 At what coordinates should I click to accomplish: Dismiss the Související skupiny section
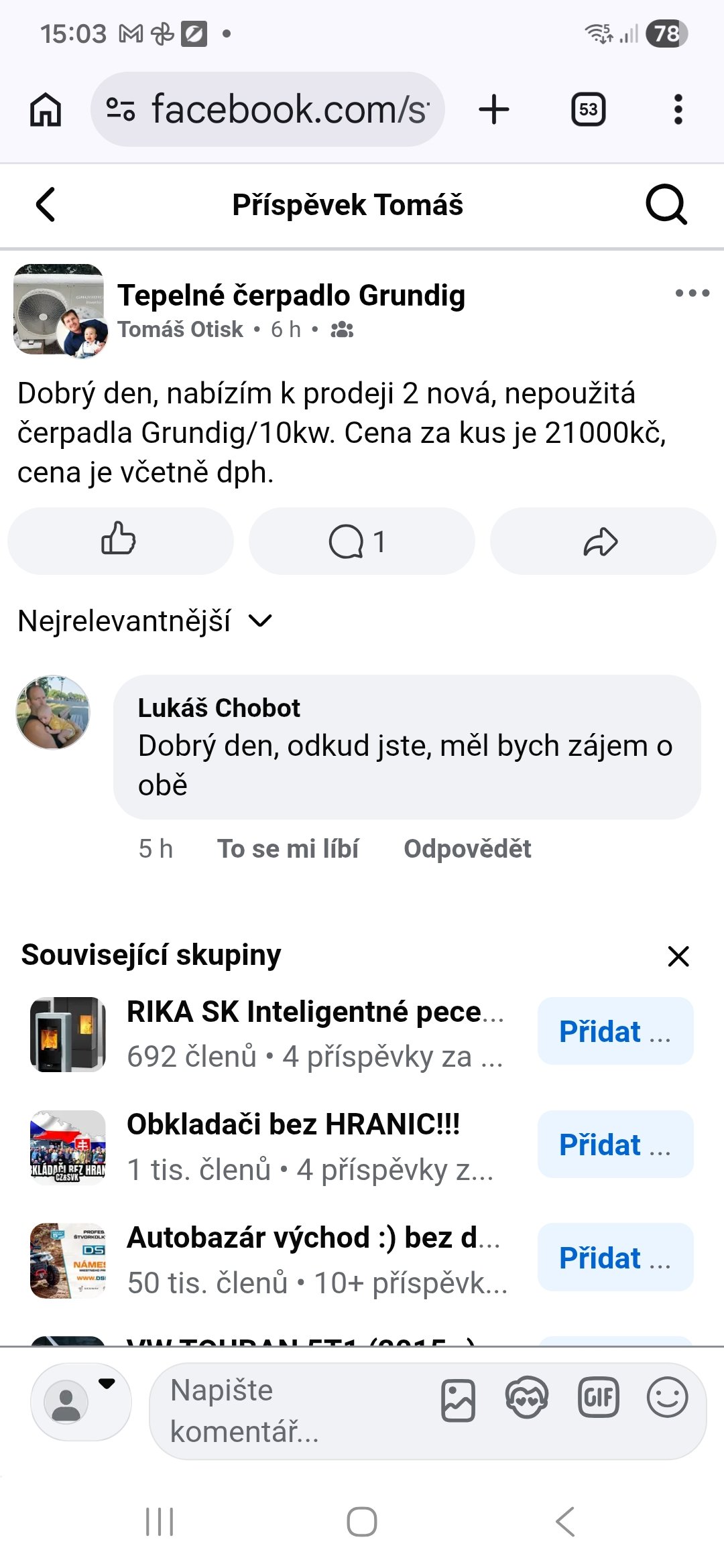(x=678, y=956)
